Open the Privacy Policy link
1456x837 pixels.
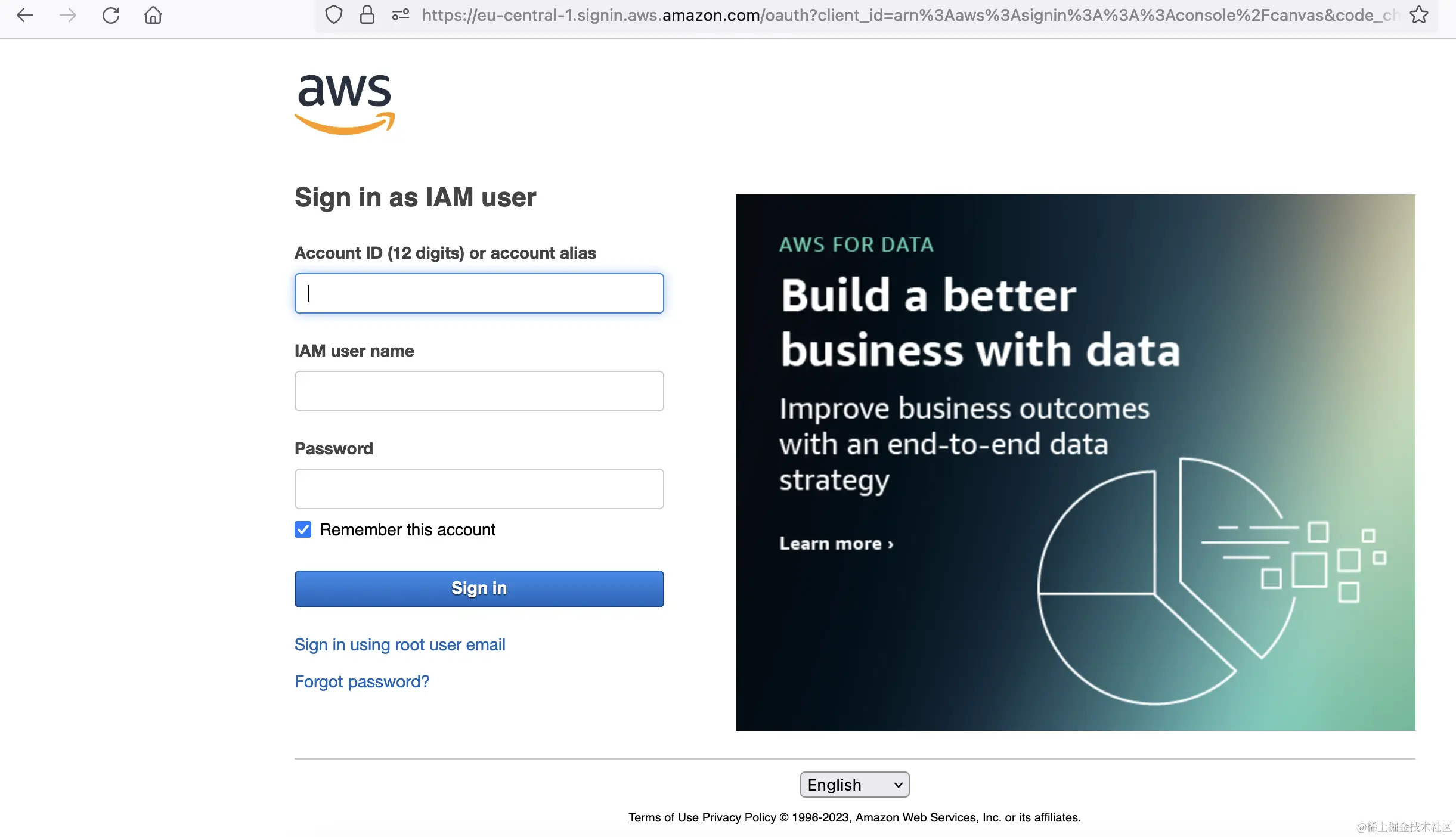click(x=739, y=817)
